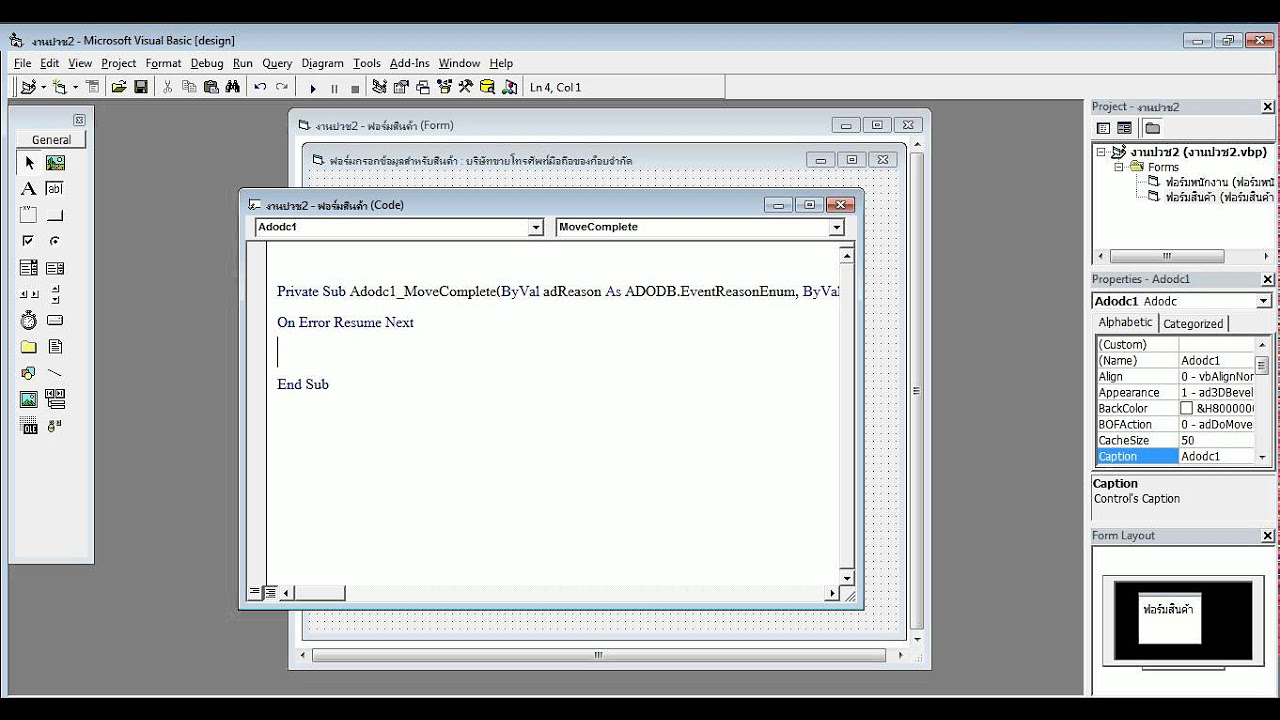Select the PictureBox control tool
1280x720 pixels.
[55, 162]
